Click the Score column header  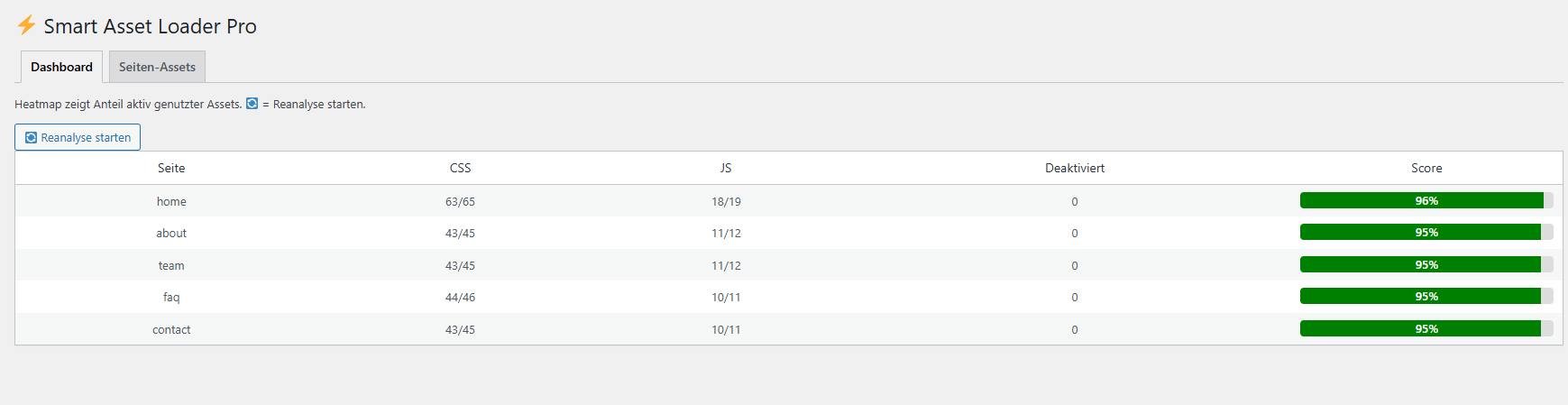(x=1426, y=168)
